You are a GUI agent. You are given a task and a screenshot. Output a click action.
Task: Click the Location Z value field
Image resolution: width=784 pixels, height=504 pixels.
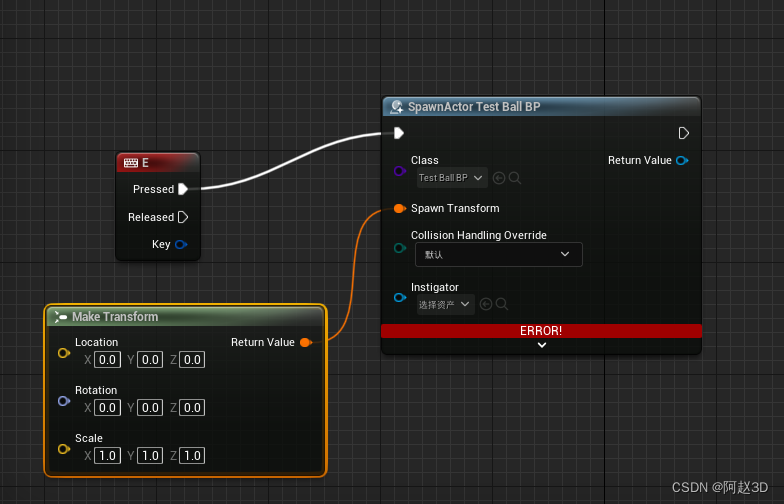coord(192,360)
